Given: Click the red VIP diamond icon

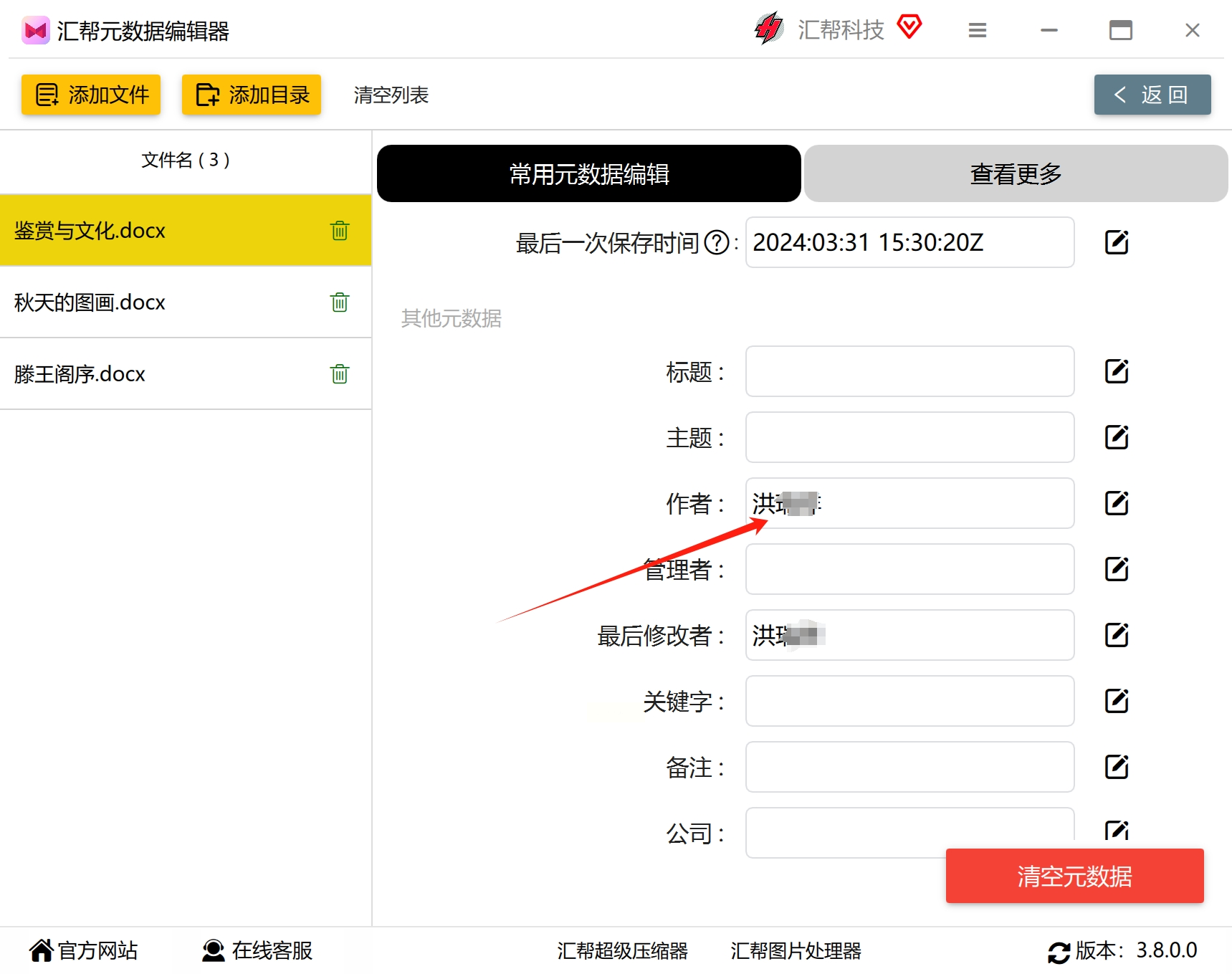Looking at the screenshot, I should (909, 27).
